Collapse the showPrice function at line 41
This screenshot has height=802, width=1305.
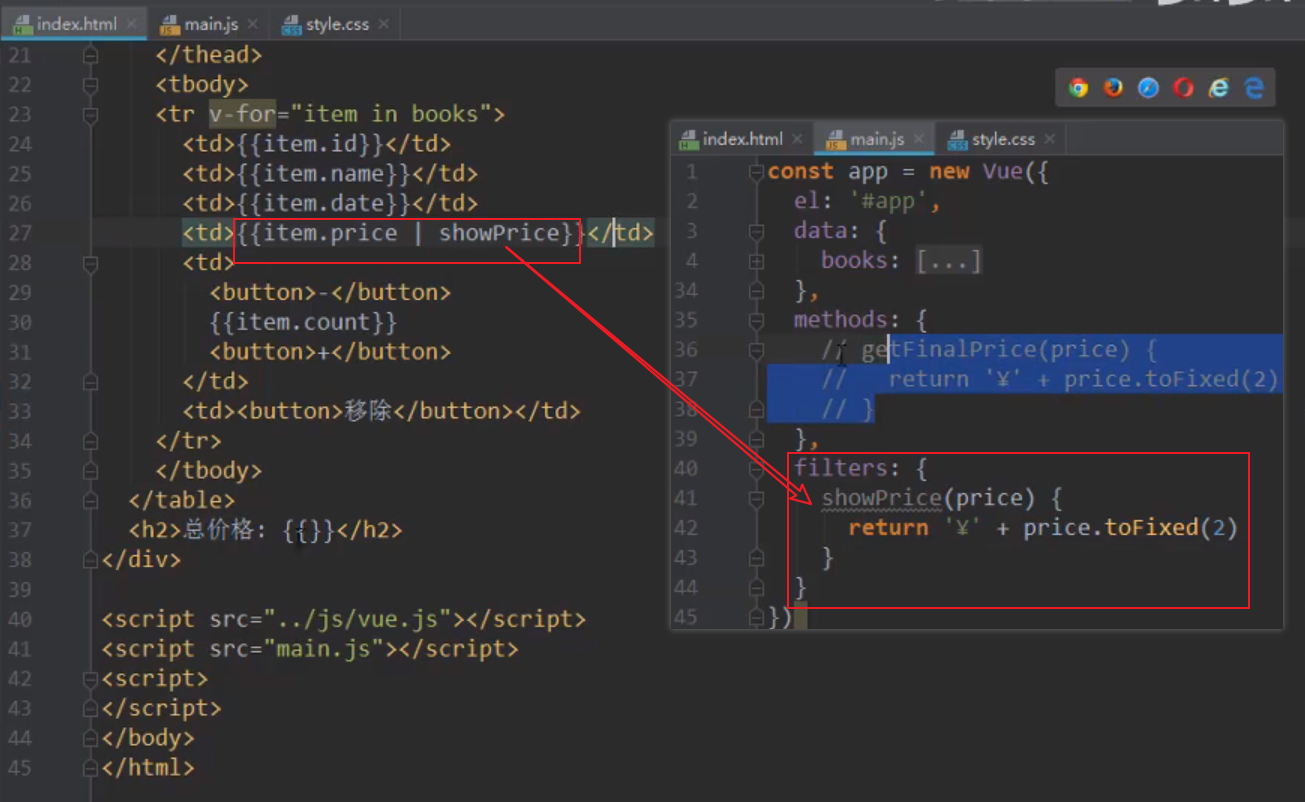(x=756, y=498)
